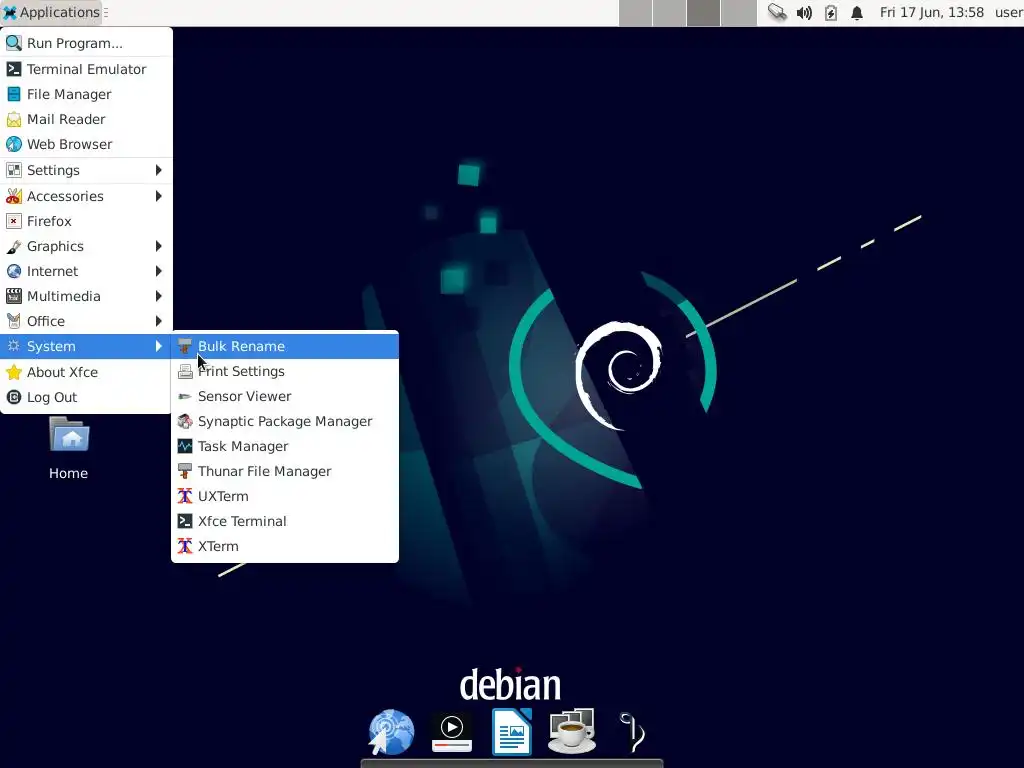Open the Office category
1024x768 pixels.
86,321
